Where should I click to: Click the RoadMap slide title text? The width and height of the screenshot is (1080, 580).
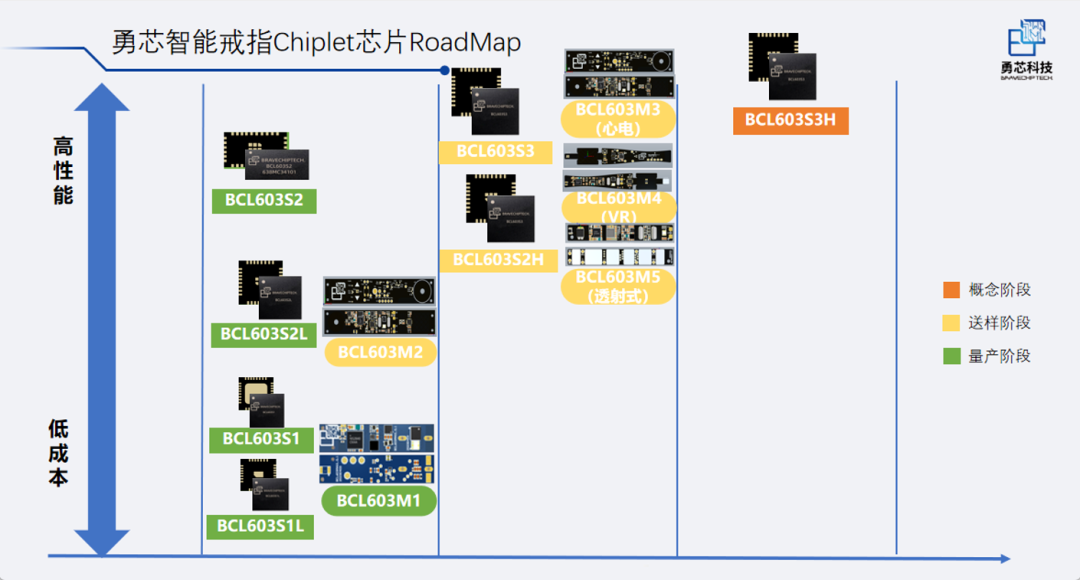point(316,45)
